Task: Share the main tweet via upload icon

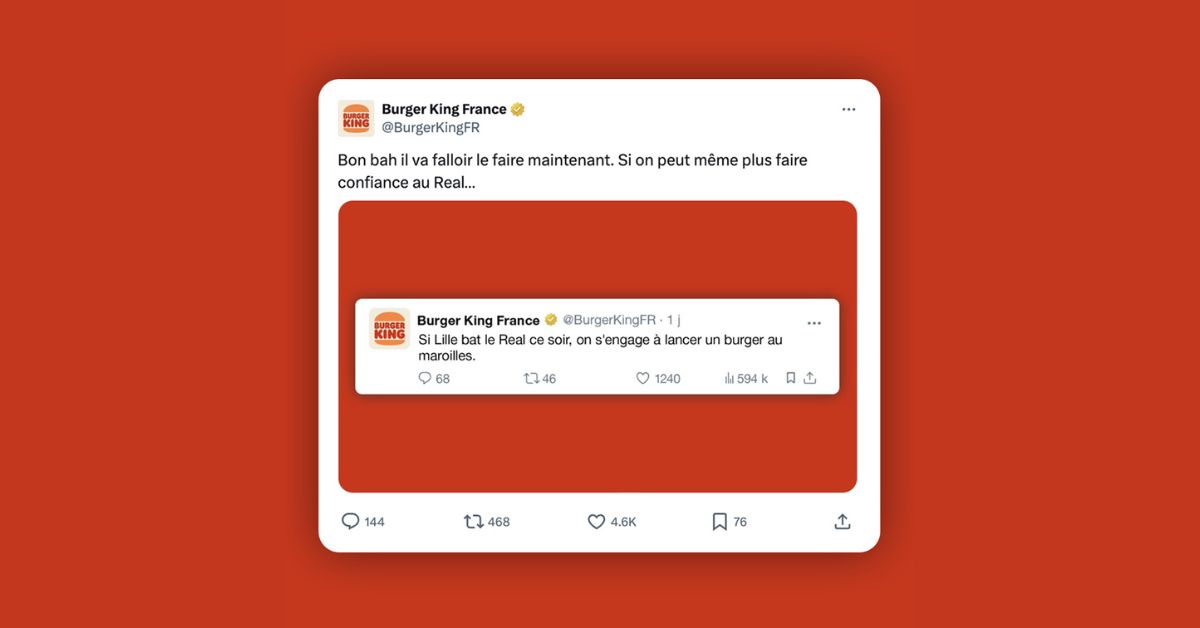Action: (842, 522)
